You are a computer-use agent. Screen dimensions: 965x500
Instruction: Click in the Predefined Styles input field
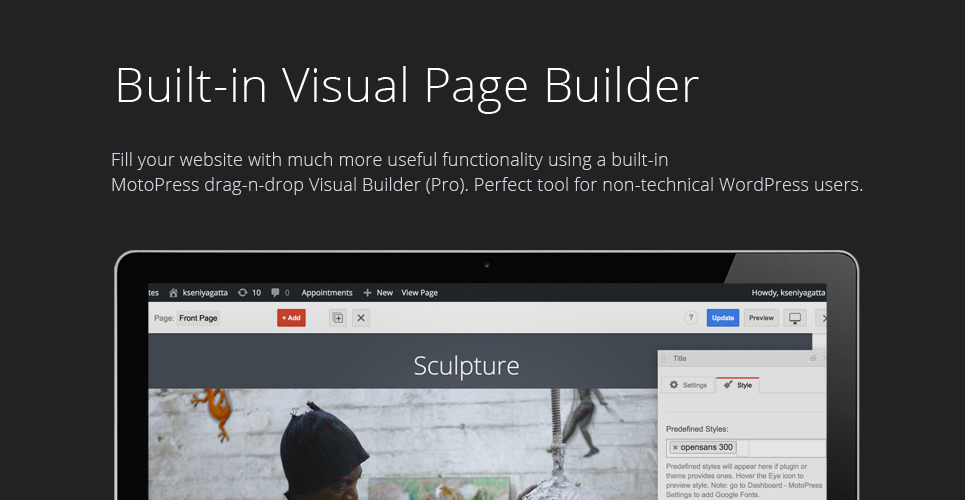click(785, 447)
